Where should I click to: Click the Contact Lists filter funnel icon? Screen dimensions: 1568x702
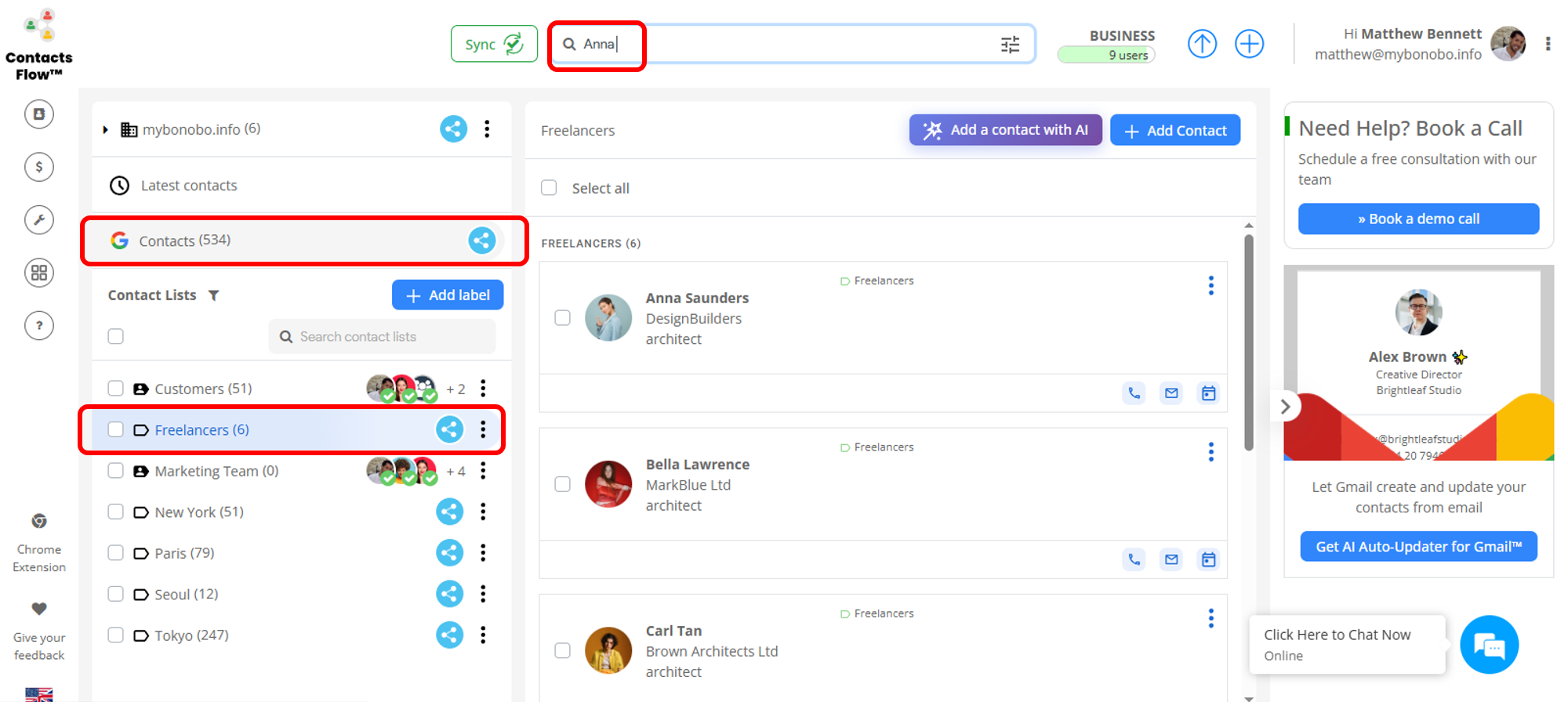point(213,295)
